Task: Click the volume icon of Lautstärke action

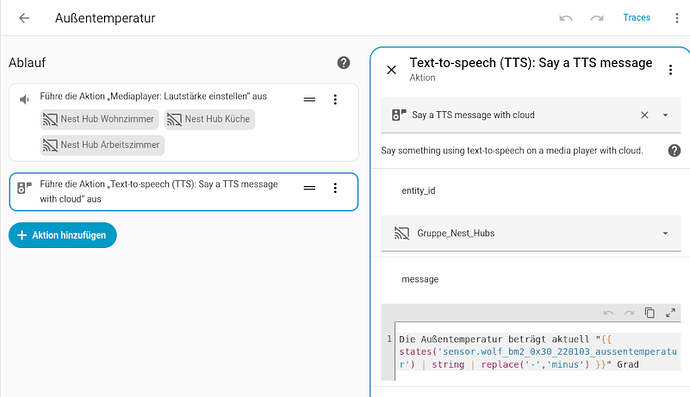Action: [24, 99]
